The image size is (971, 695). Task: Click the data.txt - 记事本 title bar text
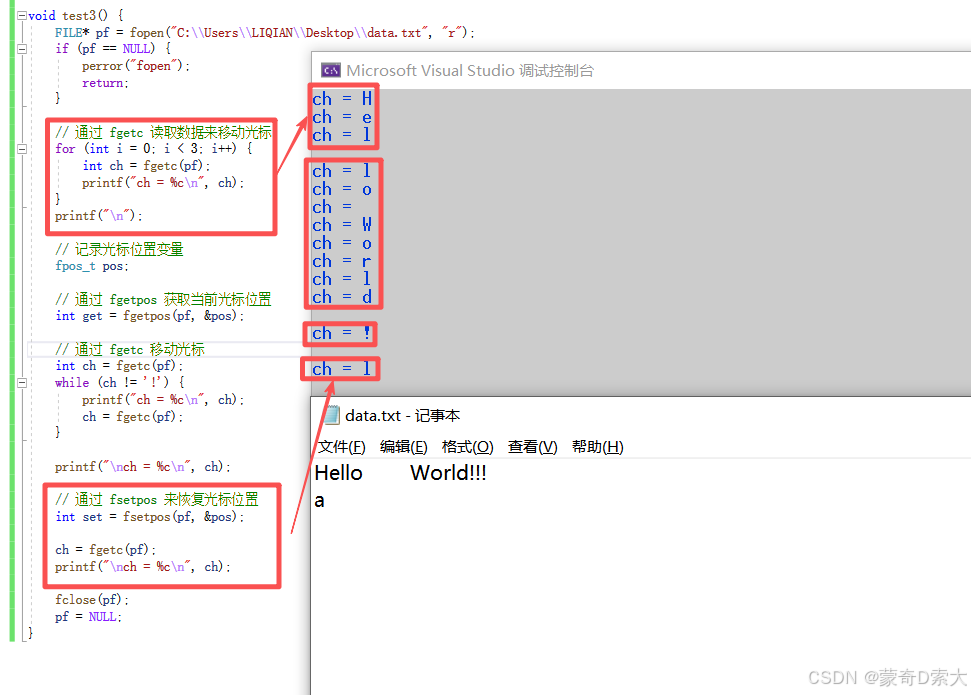tap(403, 416)
